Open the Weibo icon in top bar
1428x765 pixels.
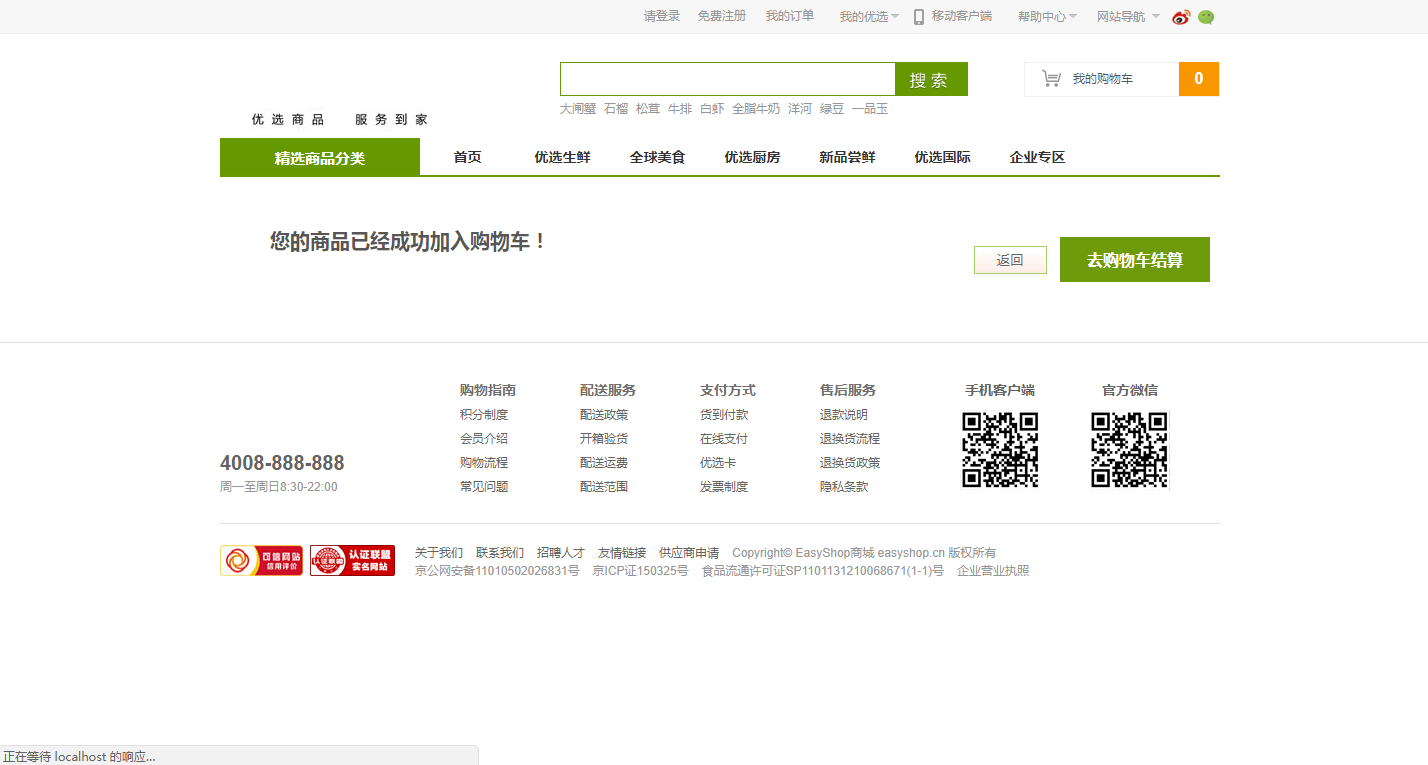click(x=1181, y=17)
